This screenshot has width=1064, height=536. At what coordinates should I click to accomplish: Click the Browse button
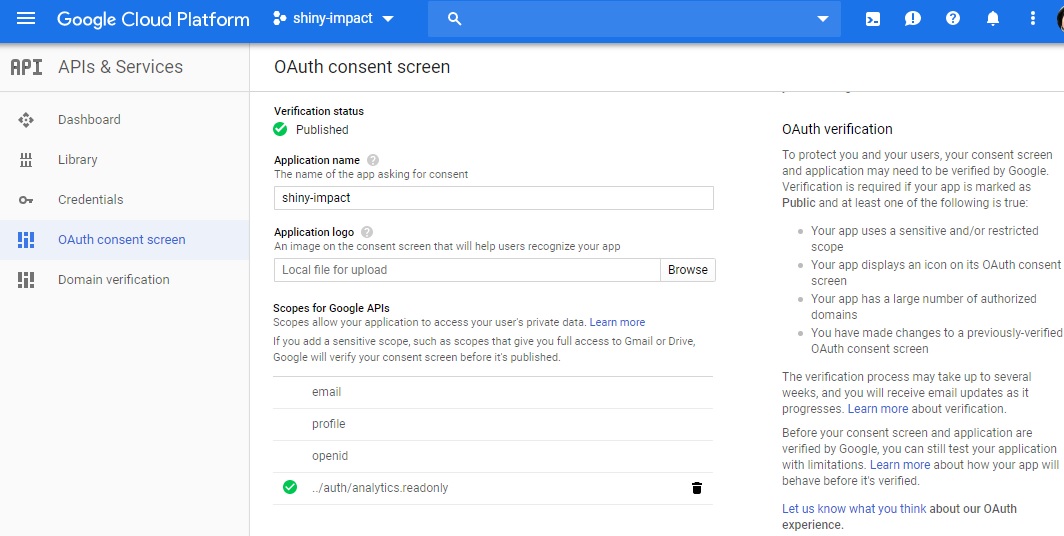[x=687, y=269]
